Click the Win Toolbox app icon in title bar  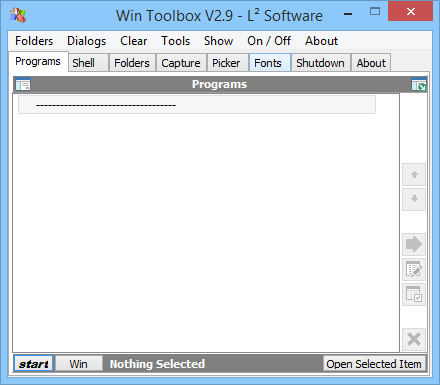[18, 15]
